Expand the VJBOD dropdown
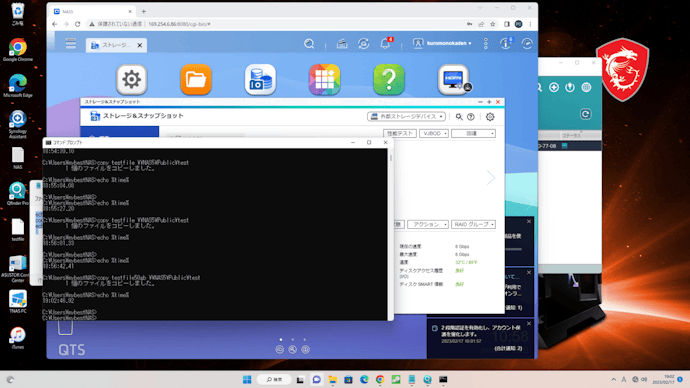 (x=434, y=133)
